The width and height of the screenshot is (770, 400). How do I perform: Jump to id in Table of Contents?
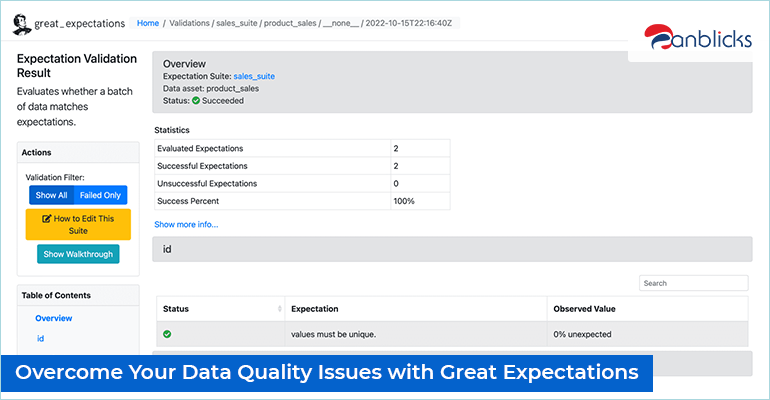coord(41,339)
